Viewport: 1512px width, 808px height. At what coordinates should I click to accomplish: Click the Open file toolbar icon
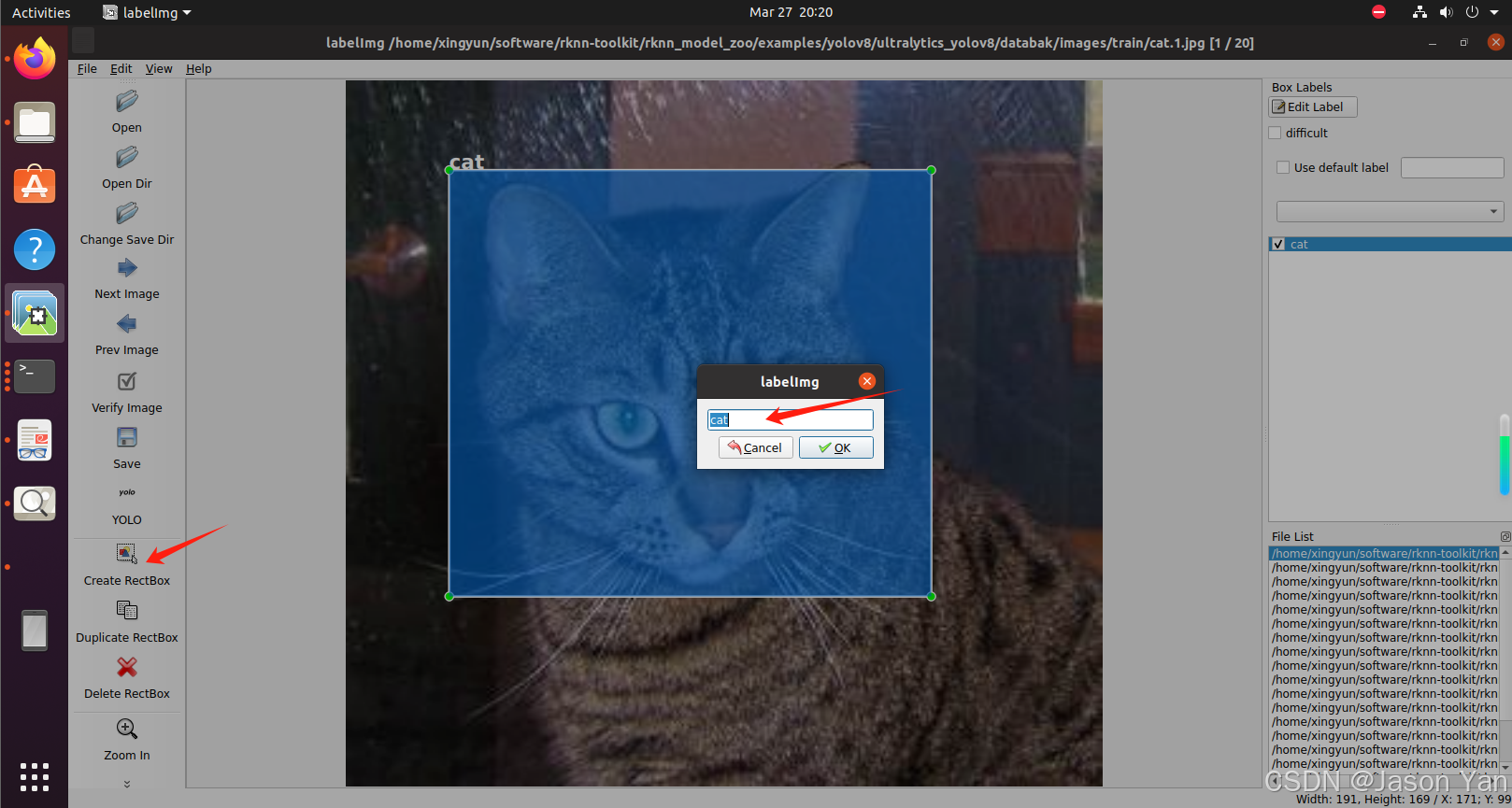point(127,101)
